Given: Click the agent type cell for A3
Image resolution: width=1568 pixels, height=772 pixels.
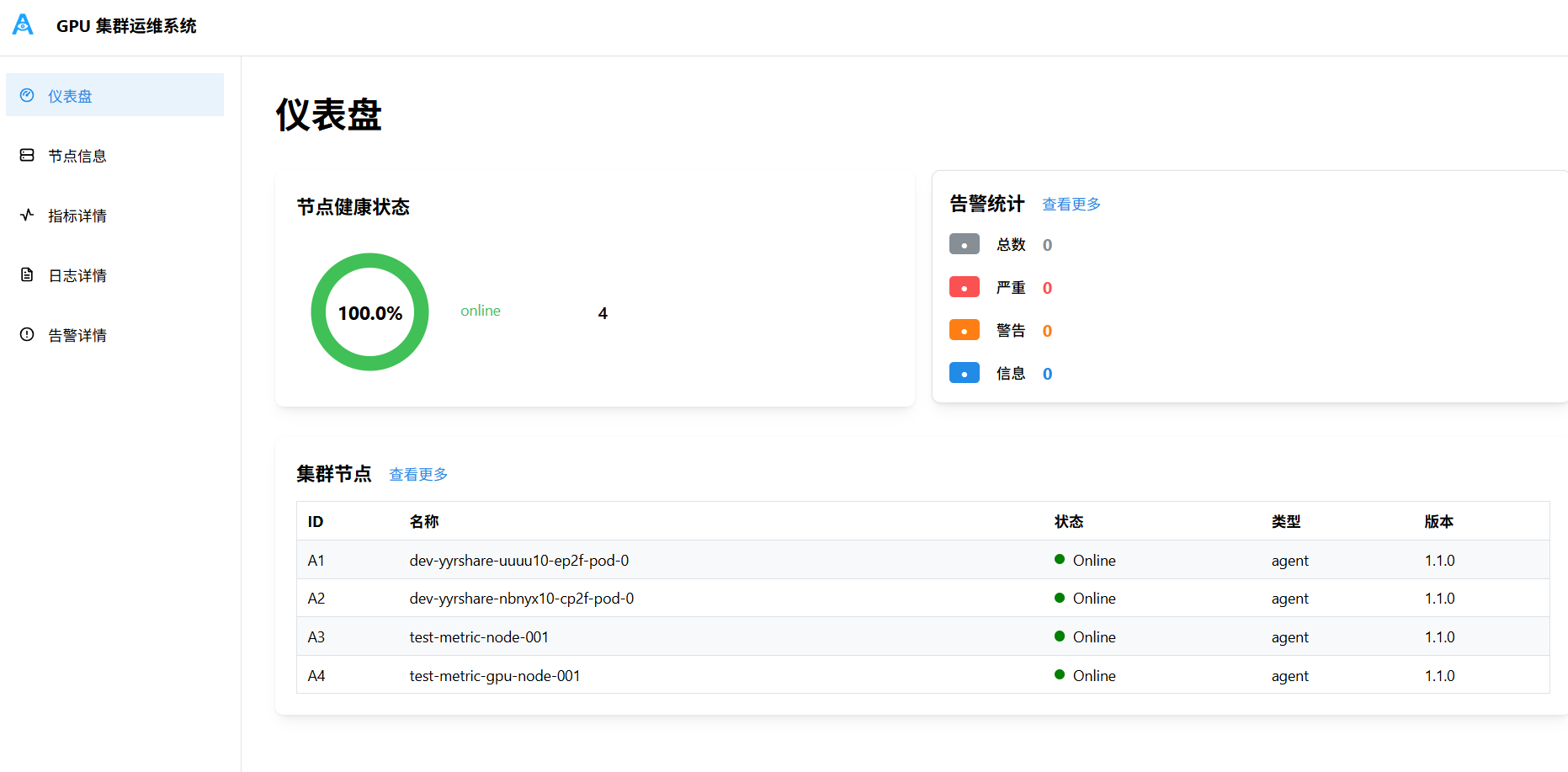Looking at the screenshot, I should point(1290,638).
